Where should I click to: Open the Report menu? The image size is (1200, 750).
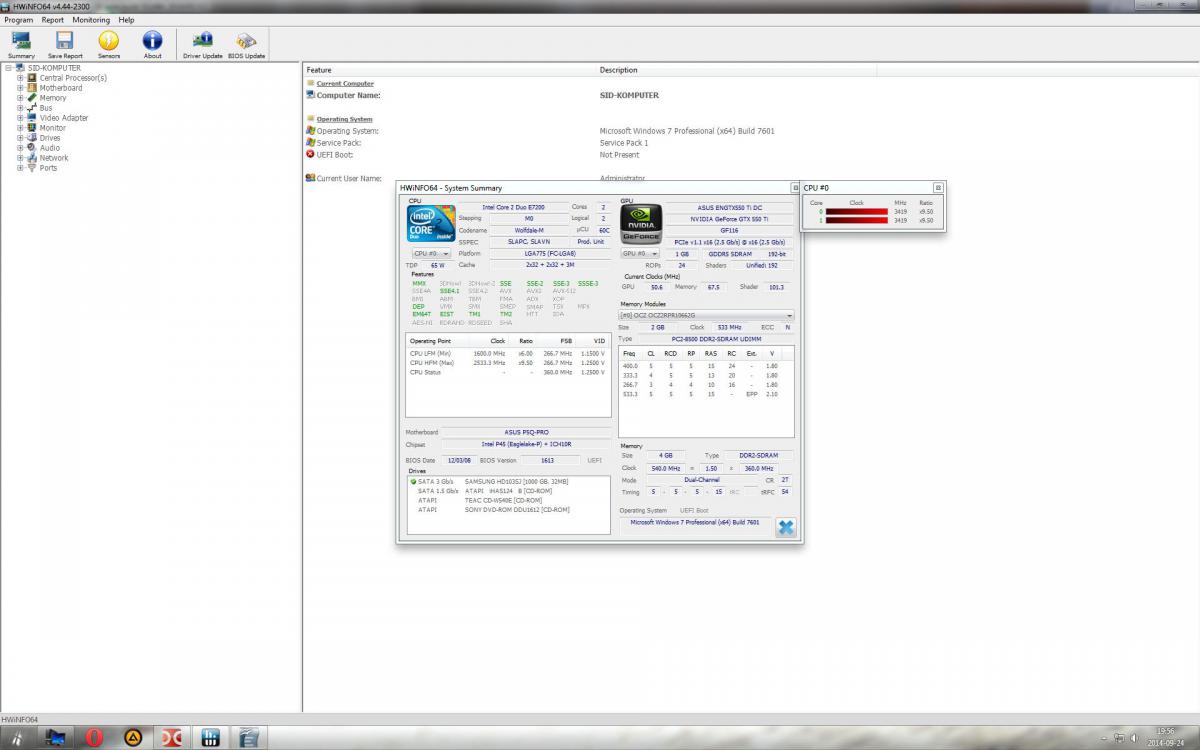(53, 20)
